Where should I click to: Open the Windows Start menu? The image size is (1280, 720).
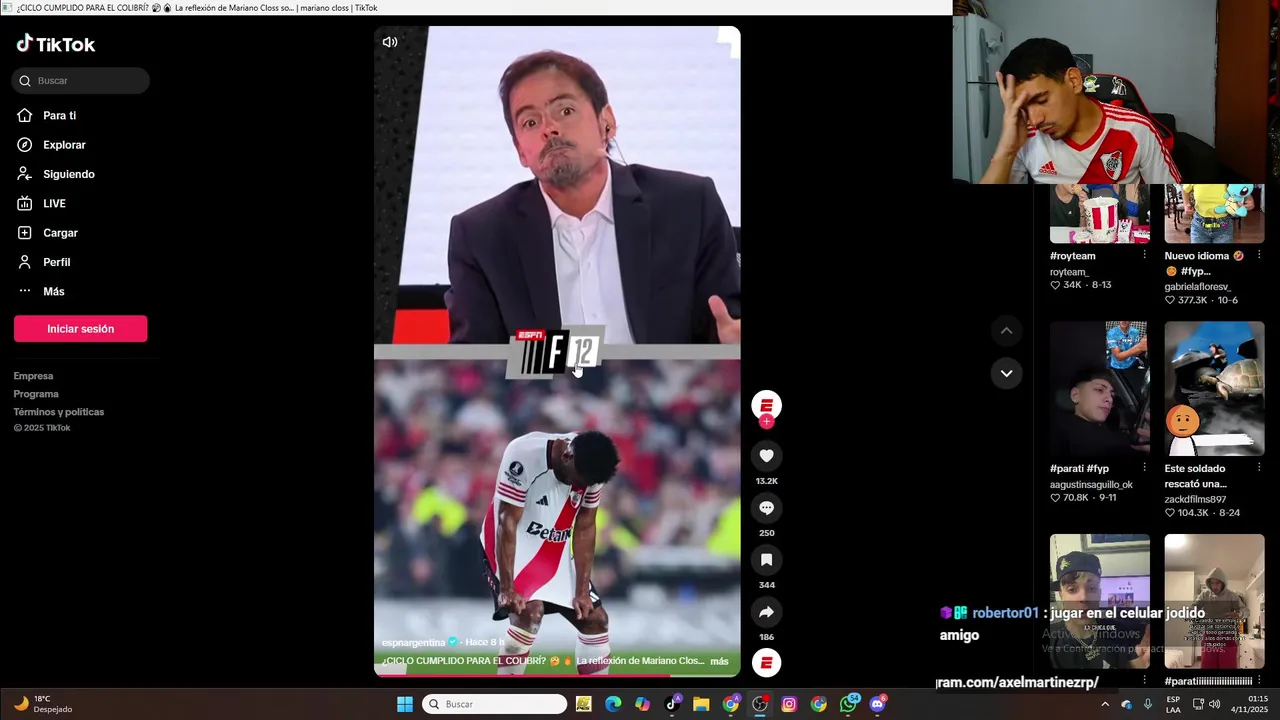tap(405, 704)
